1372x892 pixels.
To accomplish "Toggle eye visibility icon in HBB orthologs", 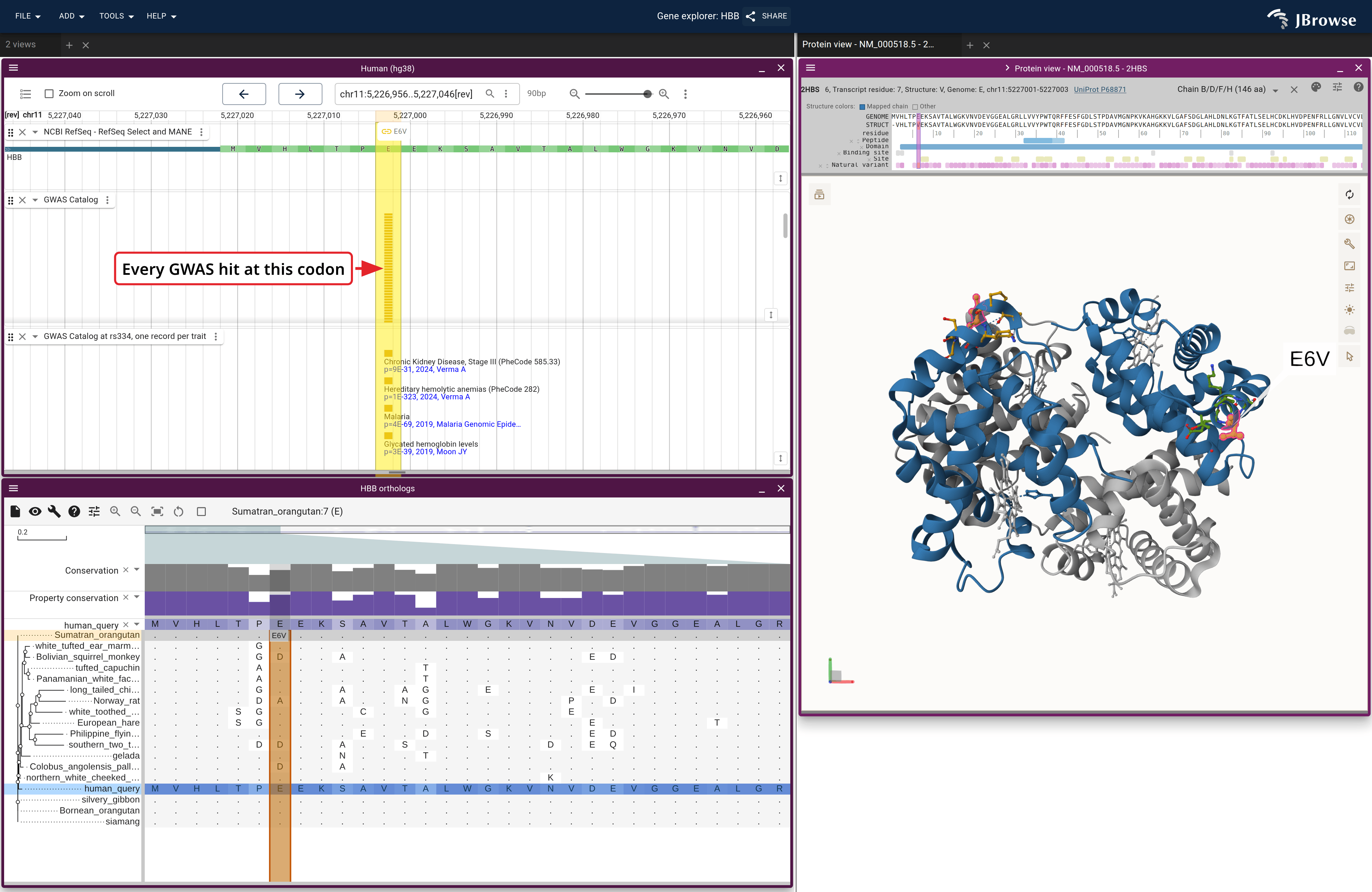I will point(35,512).
